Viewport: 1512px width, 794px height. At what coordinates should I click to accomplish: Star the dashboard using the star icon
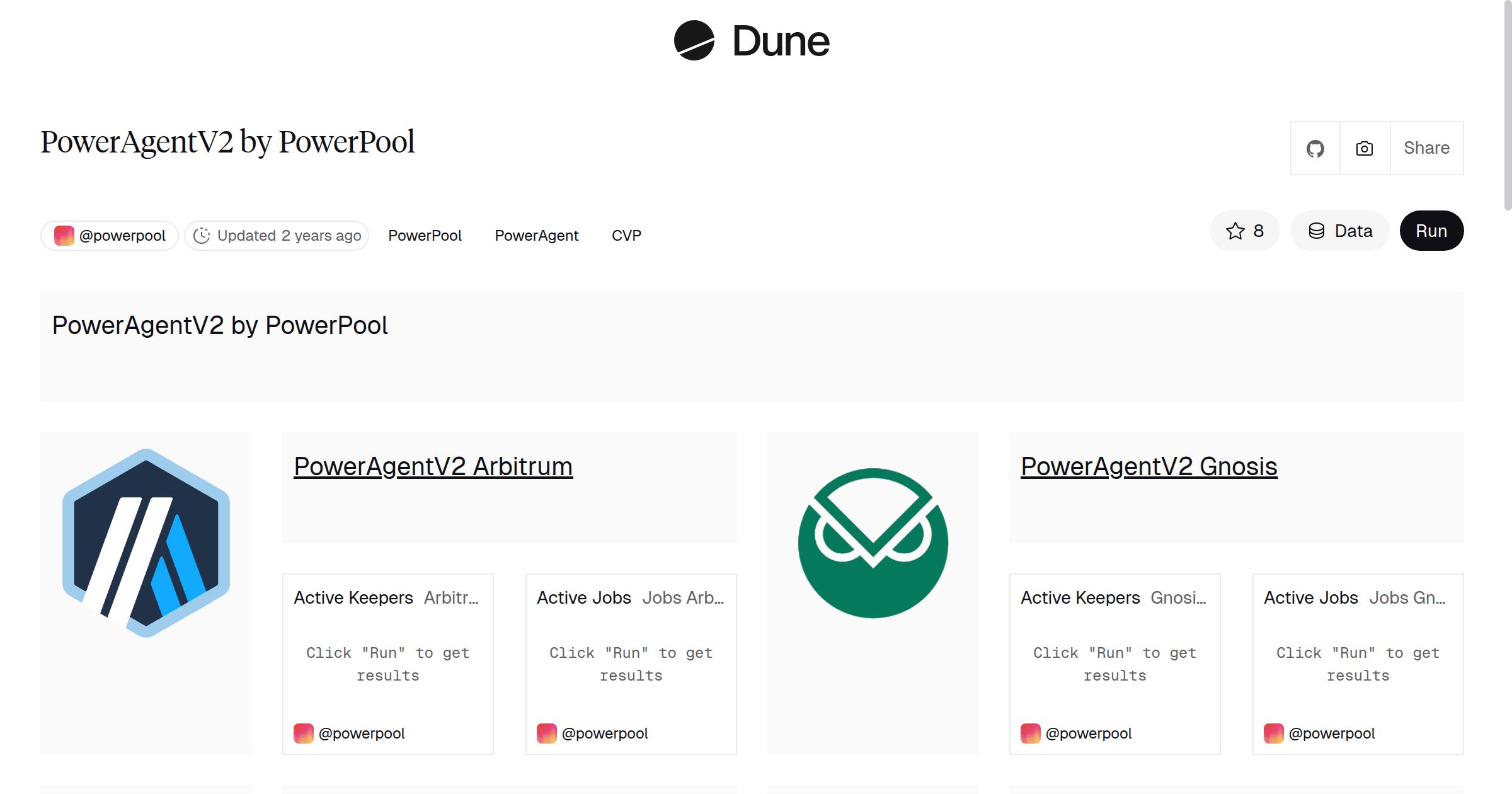point(1235,231)
